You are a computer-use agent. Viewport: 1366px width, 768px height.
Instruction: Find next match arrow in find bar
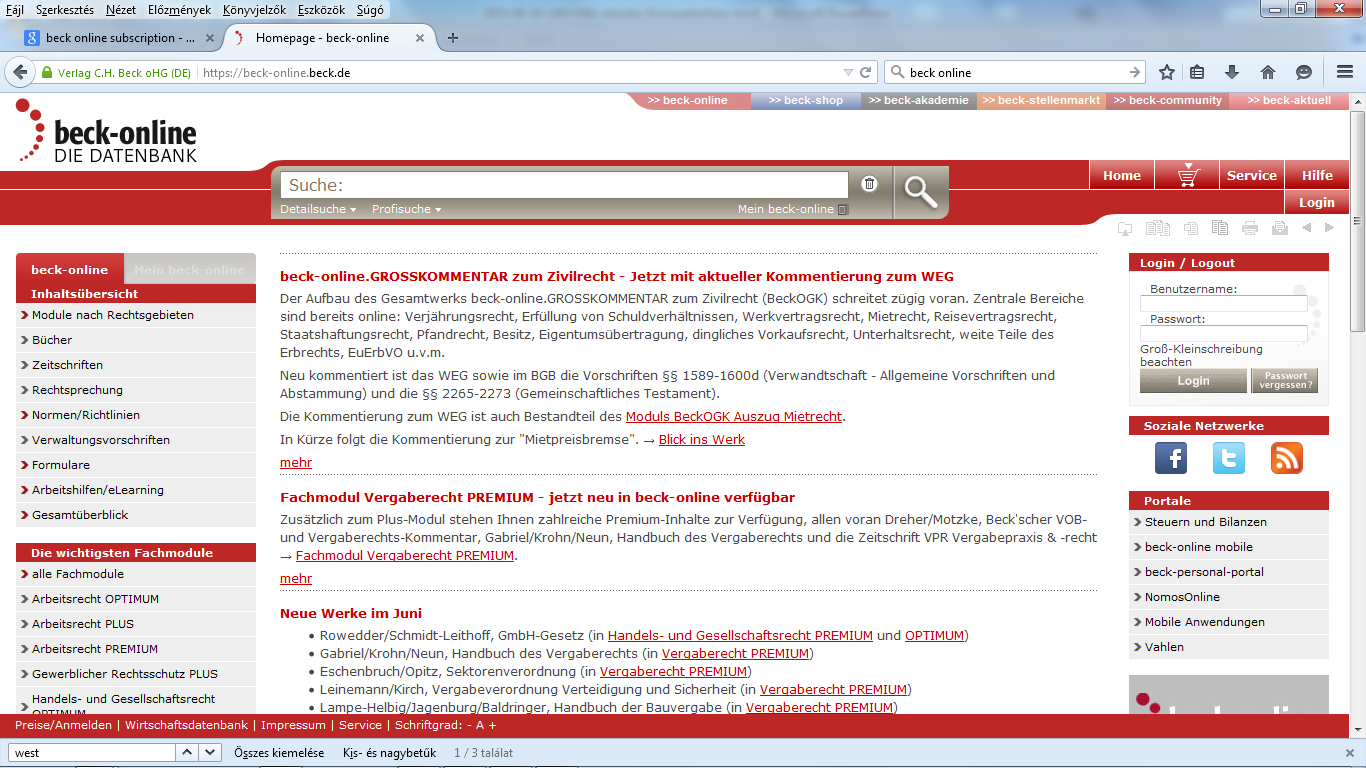(x=210, y=752)
